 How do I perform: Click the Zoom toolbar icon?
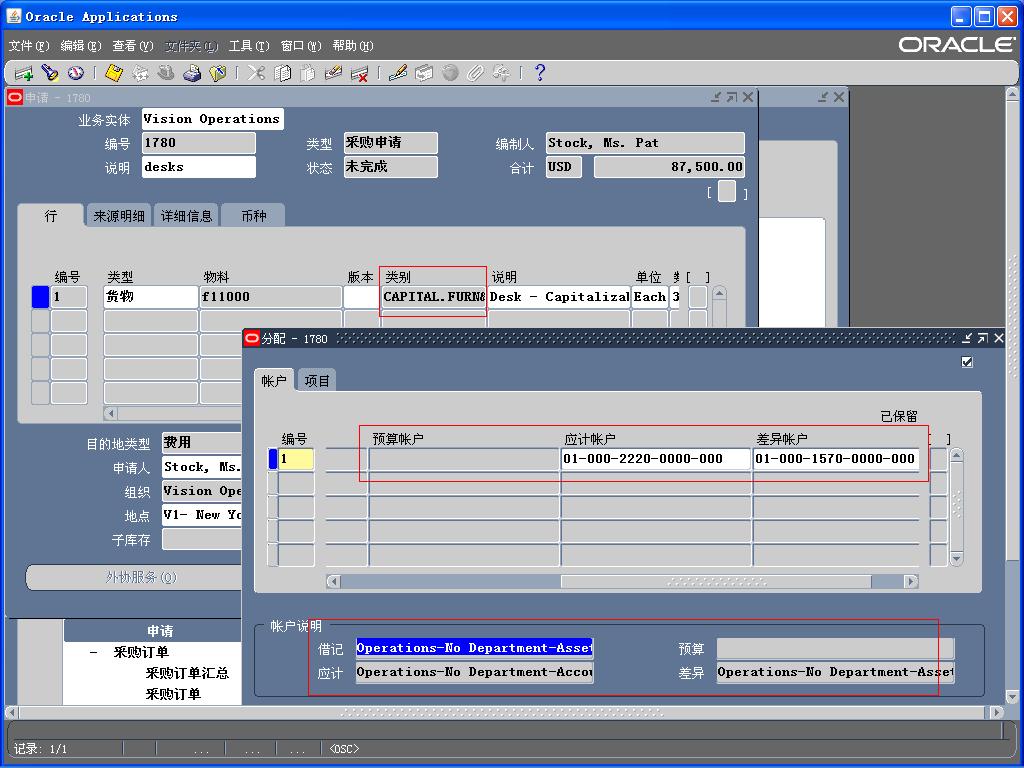click(424, 73)
